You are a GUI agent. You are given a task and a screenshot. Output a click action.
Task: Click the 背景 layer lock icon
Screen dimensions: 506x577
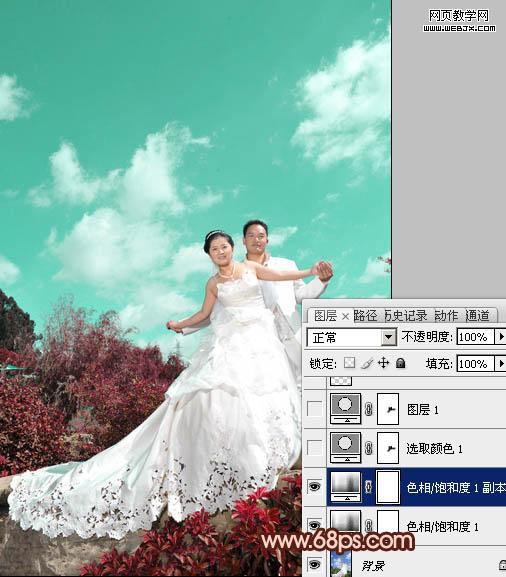click(x=502, y=564)
